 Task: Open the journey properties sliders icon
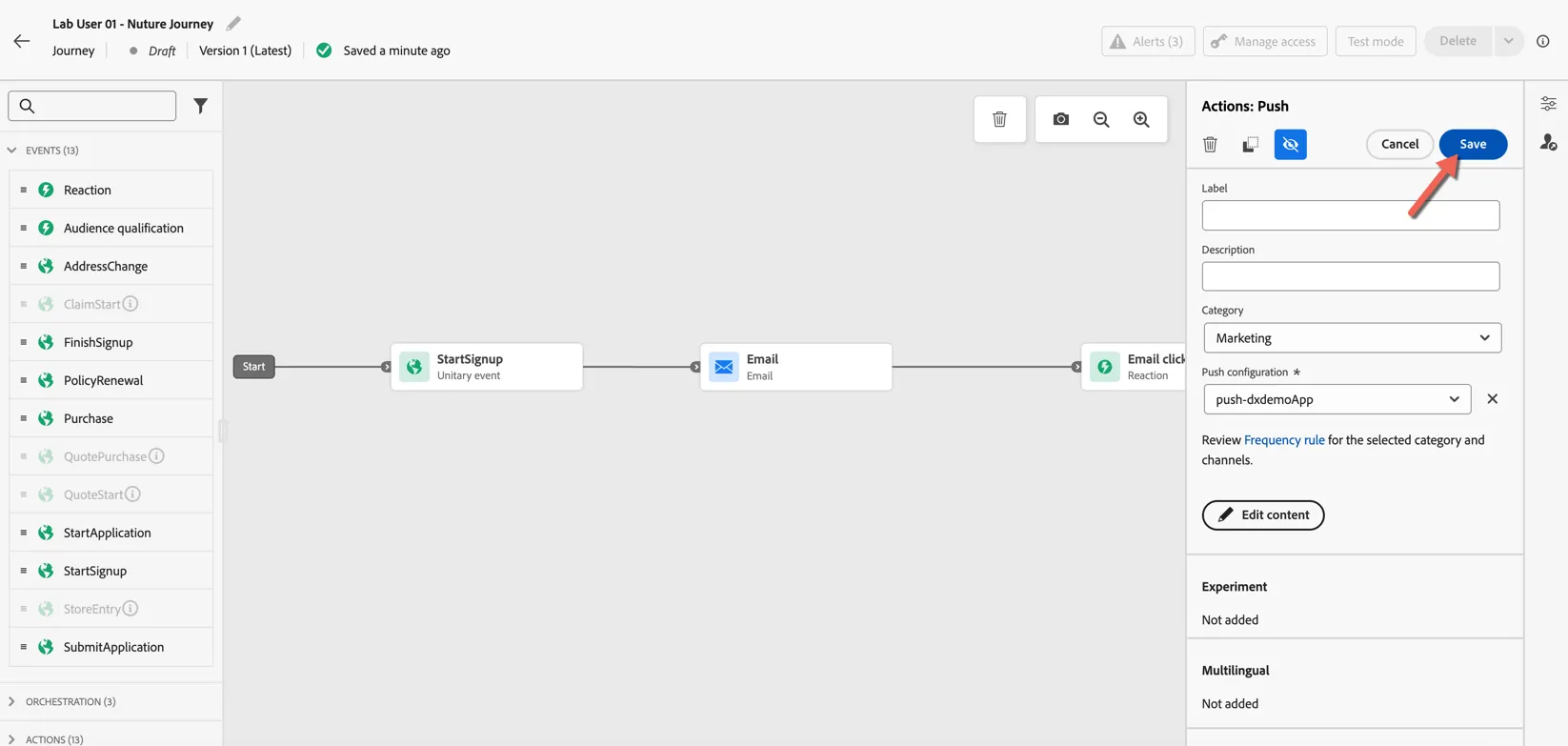click(x=1548, y=104)
